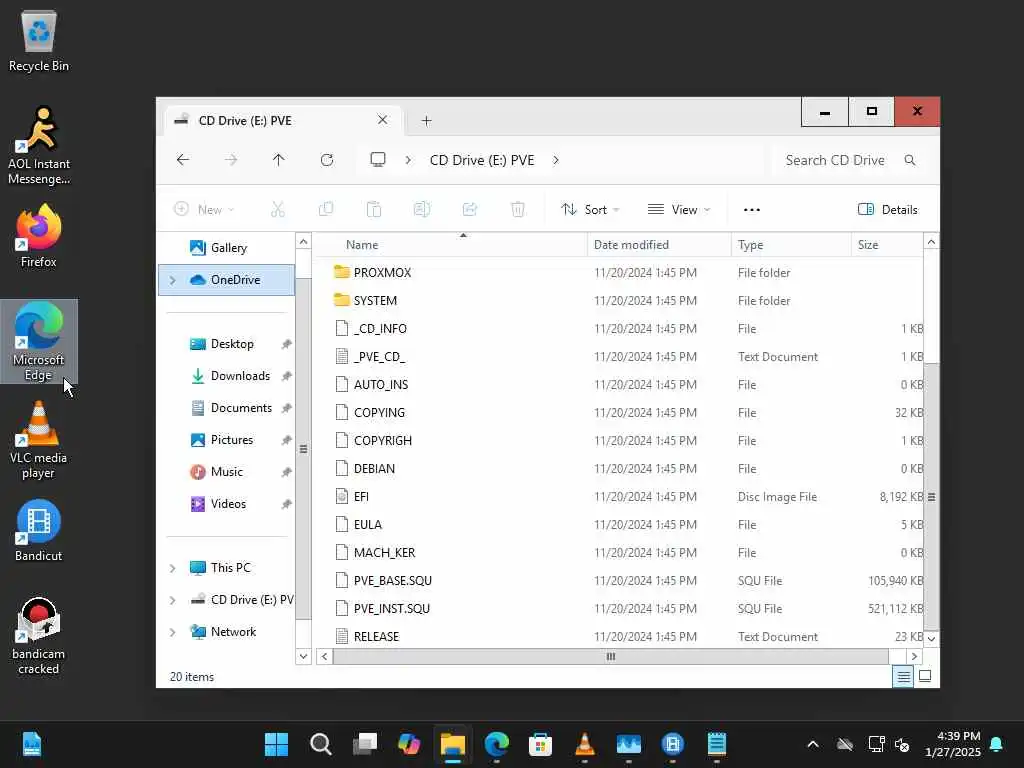Click the file list vertical scrollbar thumb
The width and height of the screenshot is (1024, 768).
[x=931, y=496]
